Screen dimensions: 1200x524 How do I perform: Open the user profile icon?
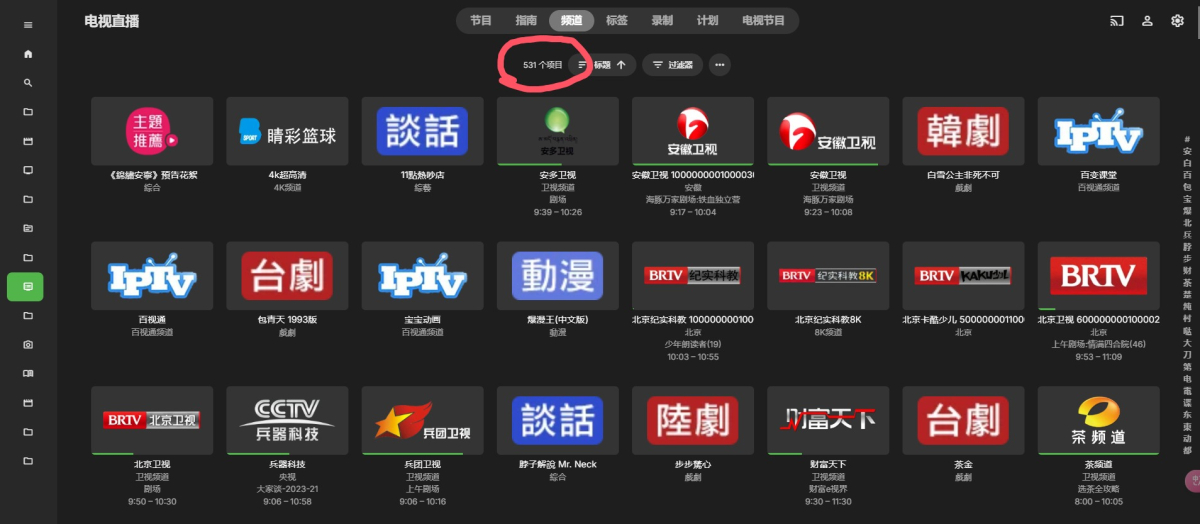[x=1148, y=21]
